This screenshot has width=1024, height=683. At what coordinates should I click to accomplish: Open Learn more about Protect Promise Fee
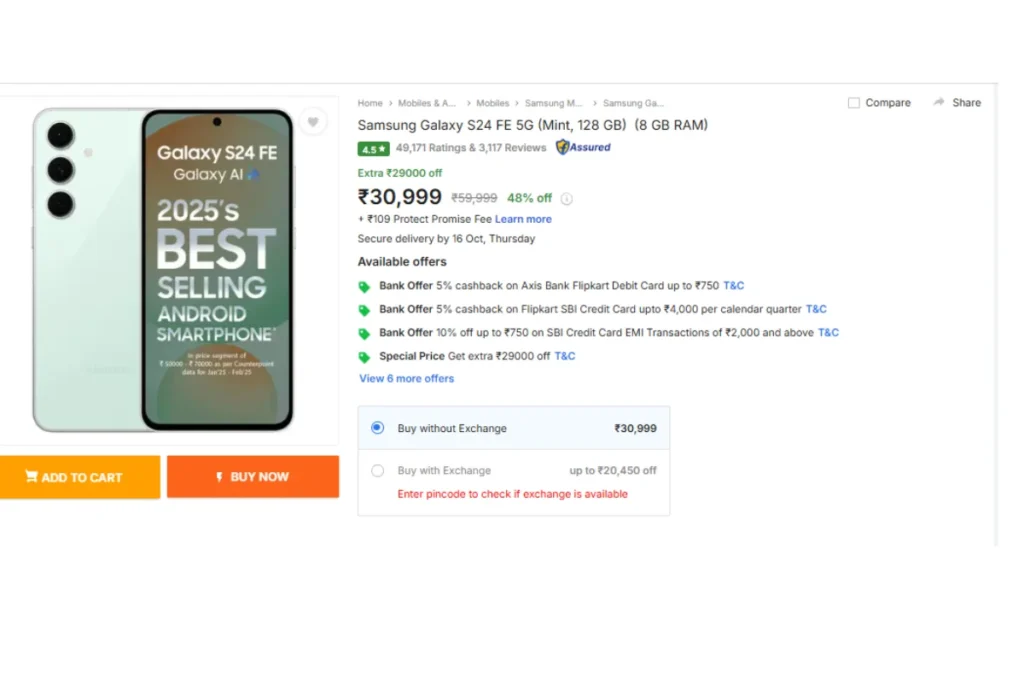(x=523, y=219)
